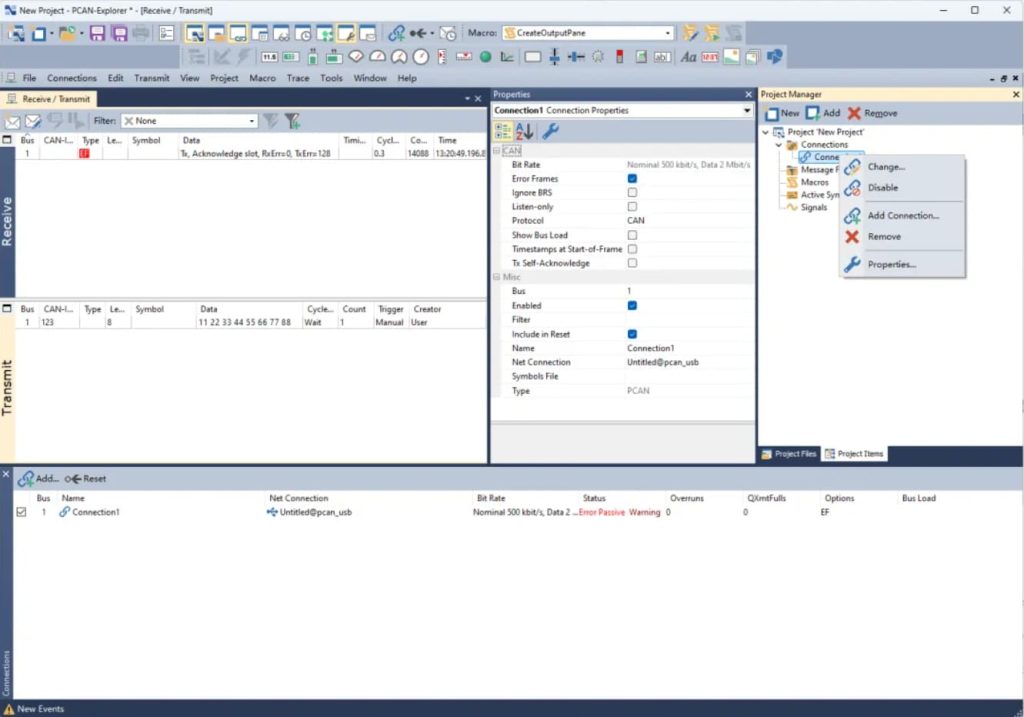The image size is (1024, 717).
Task: Click the 11.5 numeric display instrument icon
Action: click(x=269, y=57)
